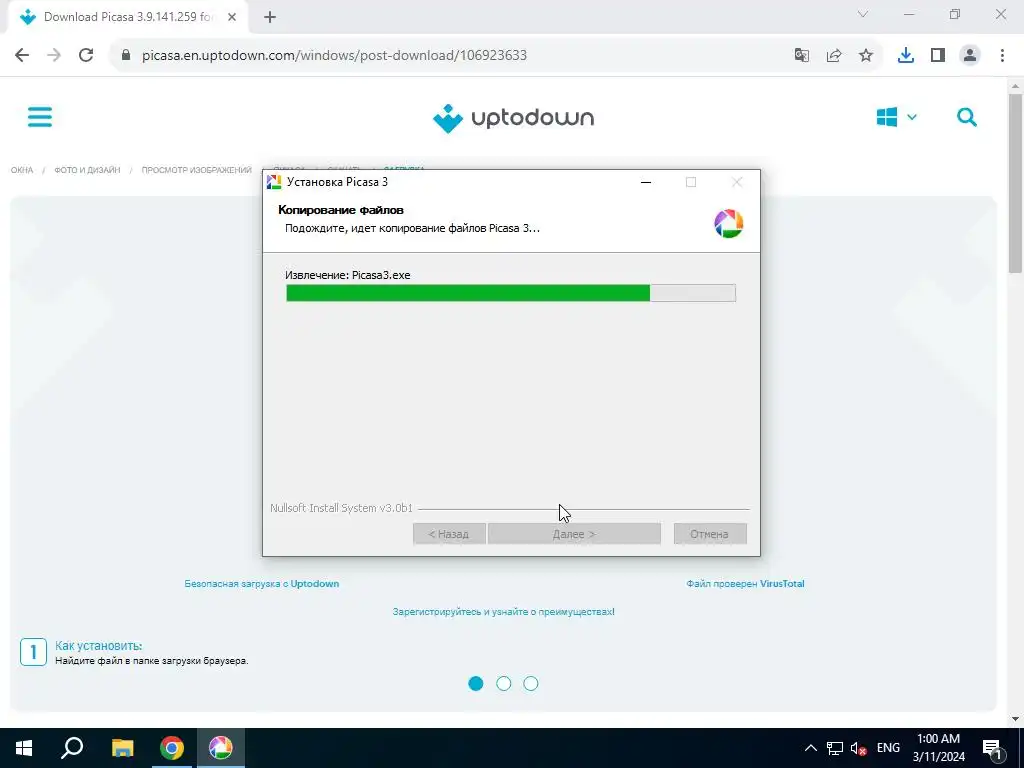Open Chrome three-dot menu

click(1002, 55)
